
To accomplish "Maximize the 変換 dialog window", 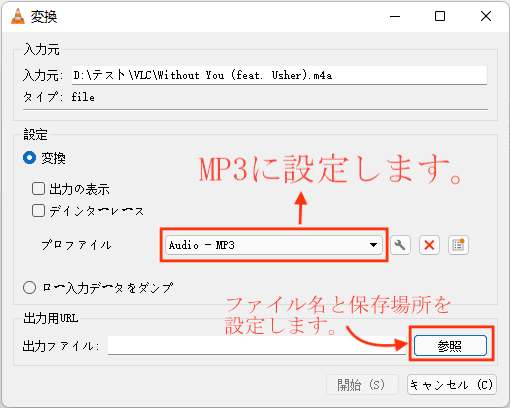I will coord(440,16).
